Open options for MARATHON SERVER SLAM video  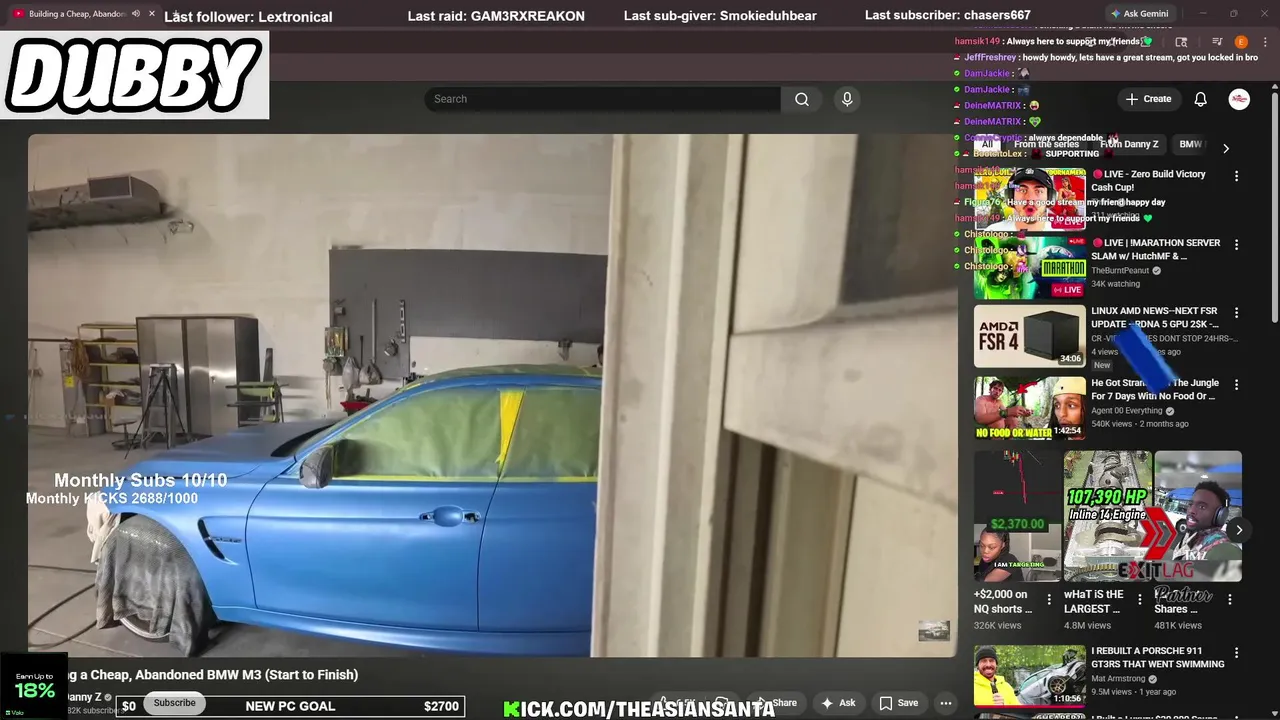tap(1236, 244)
